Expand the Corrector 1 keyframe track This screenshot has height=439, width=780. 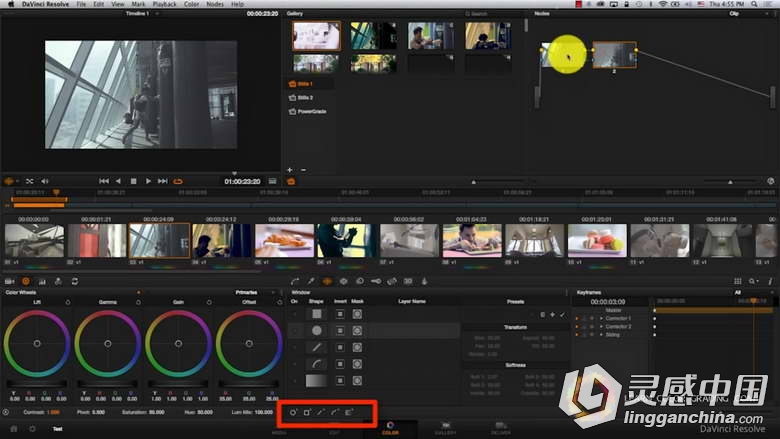[601, 318]
